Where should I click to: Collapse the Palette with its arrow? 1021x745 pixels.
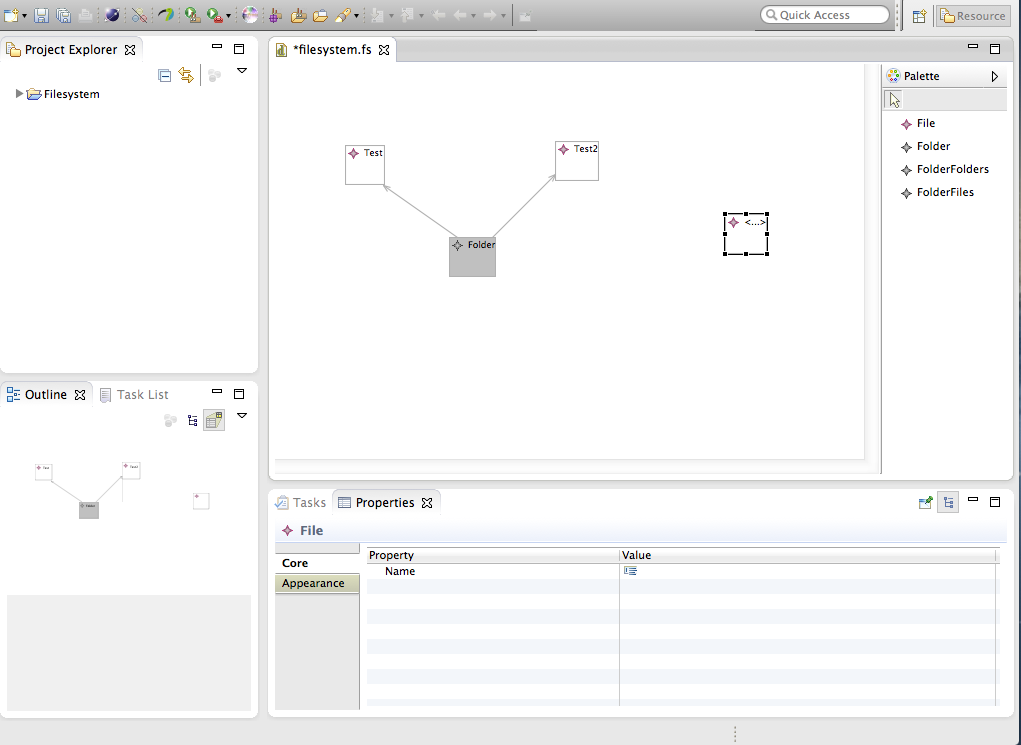pyautogui.click(x=994, y=76)
